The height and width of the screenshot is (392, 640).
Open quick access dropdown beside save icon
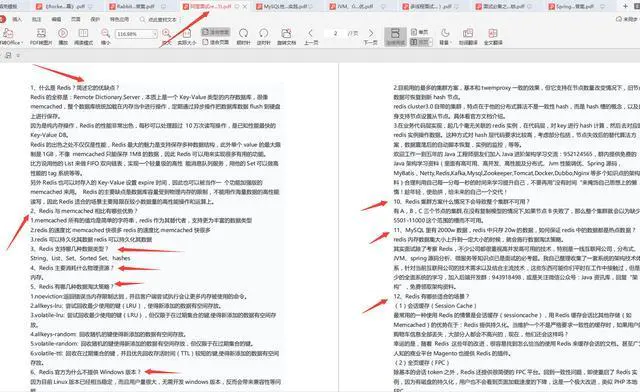[x=18, y=55]
